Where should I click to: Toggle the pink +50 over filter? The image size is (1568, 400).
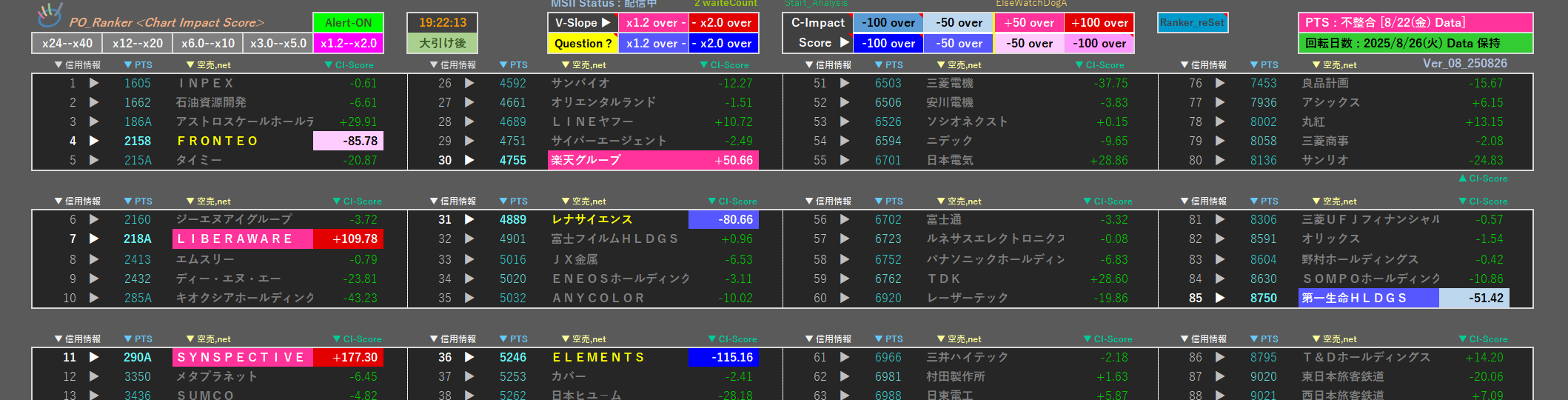pos(1028,23)
